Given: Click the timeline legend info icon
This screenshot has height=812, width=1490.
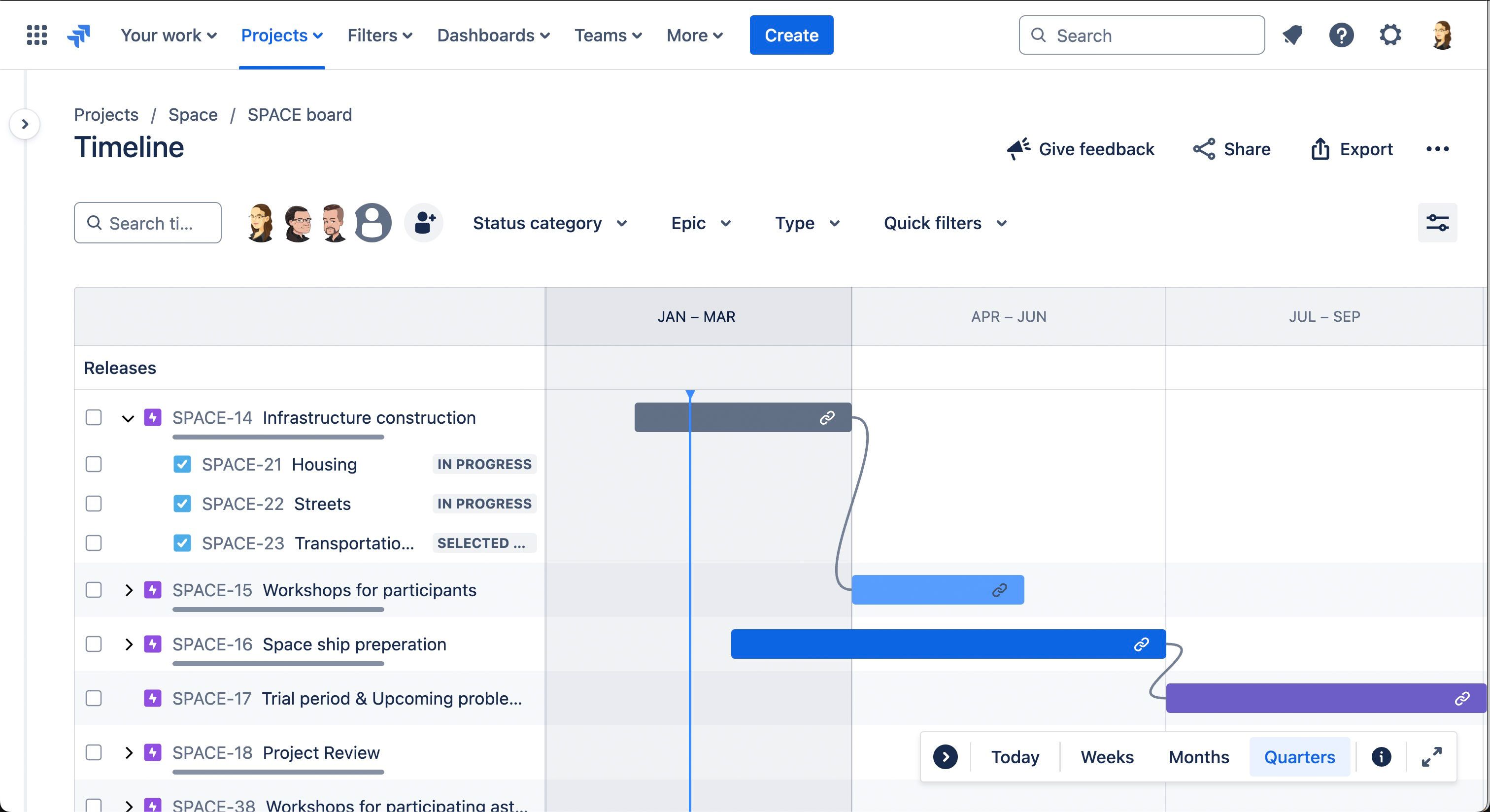Looking at the screenshot, I should click(1381, 756).
